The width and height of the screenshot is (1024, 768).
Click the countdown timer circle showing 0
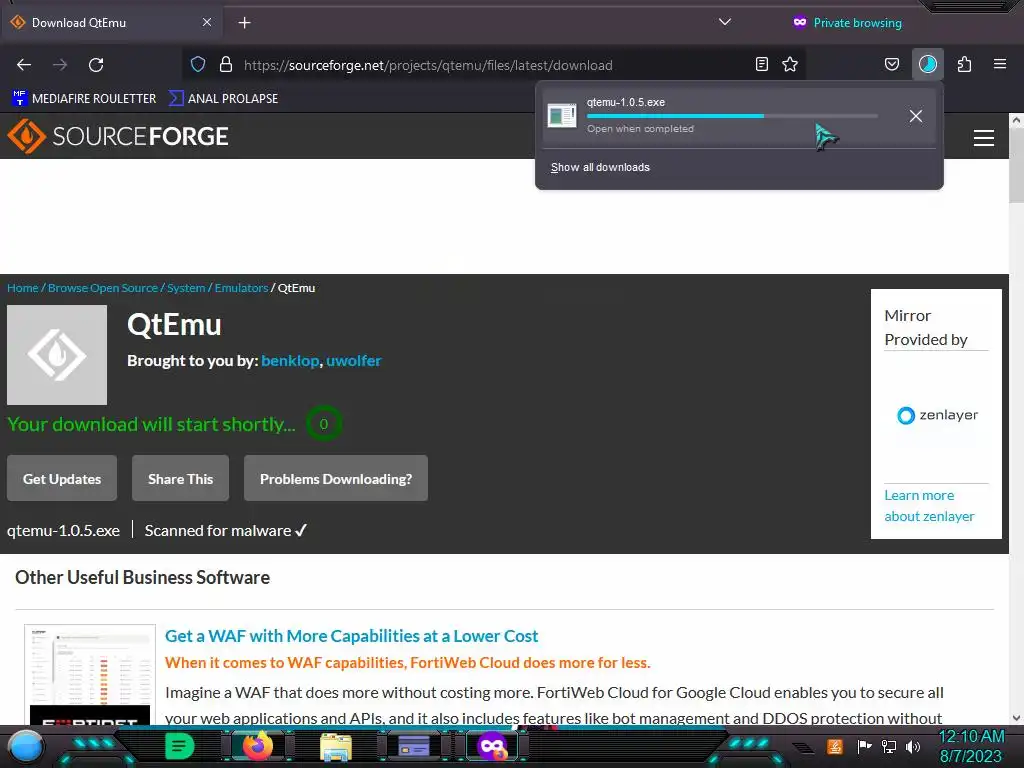[324, 424]
